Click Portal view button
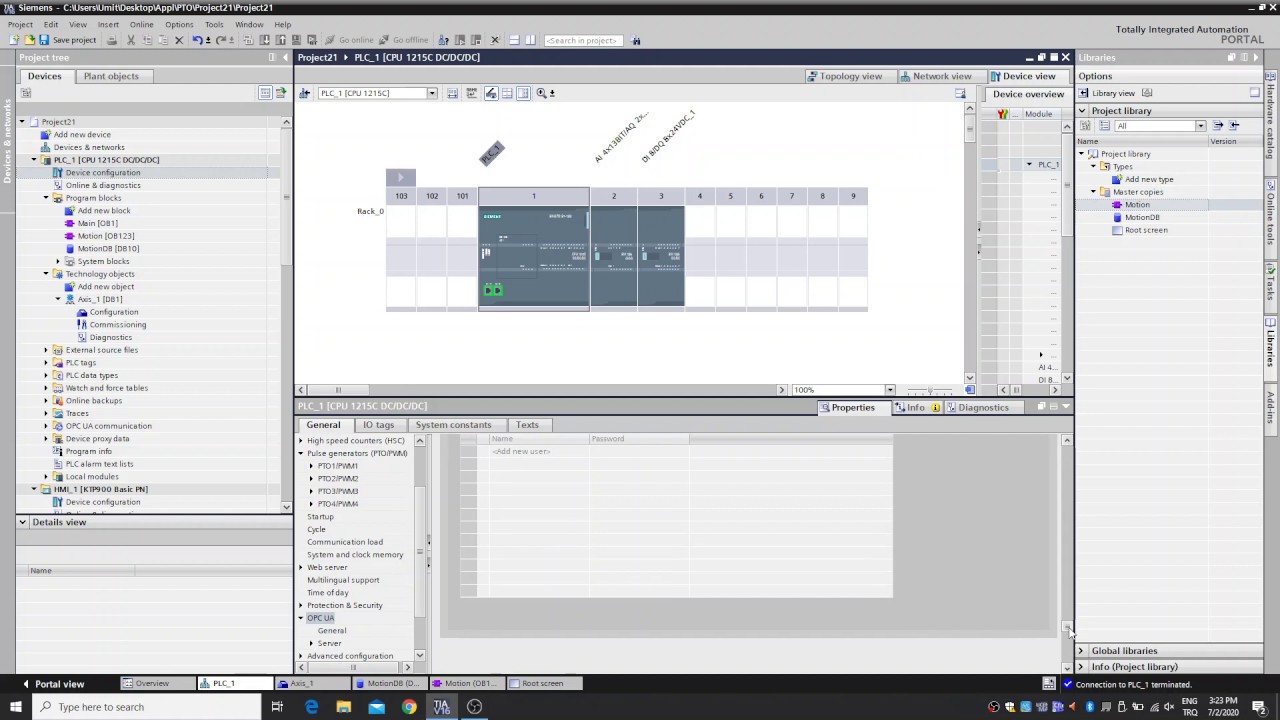This screenshot has width=1280, height=720. pos(53,684)
